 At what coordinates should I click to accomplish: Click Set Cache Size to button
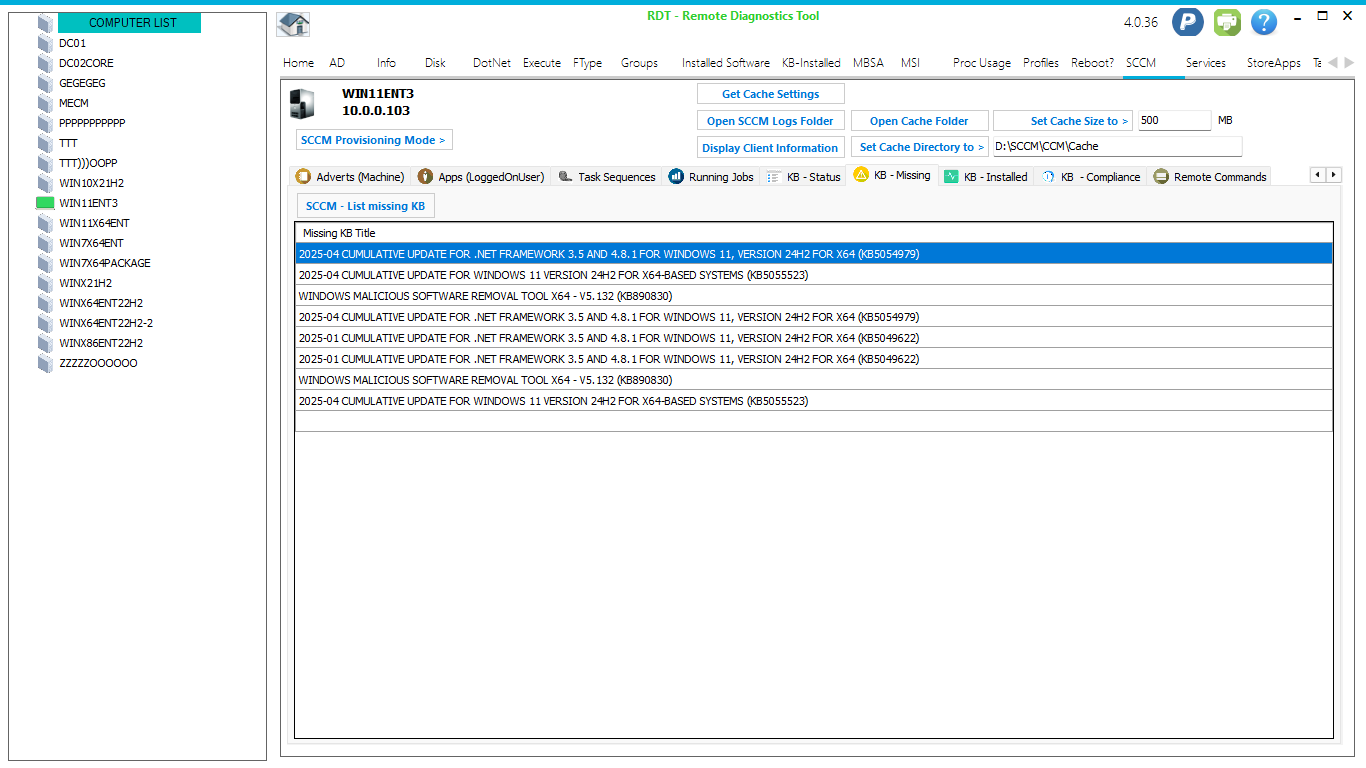point(1063,121)
